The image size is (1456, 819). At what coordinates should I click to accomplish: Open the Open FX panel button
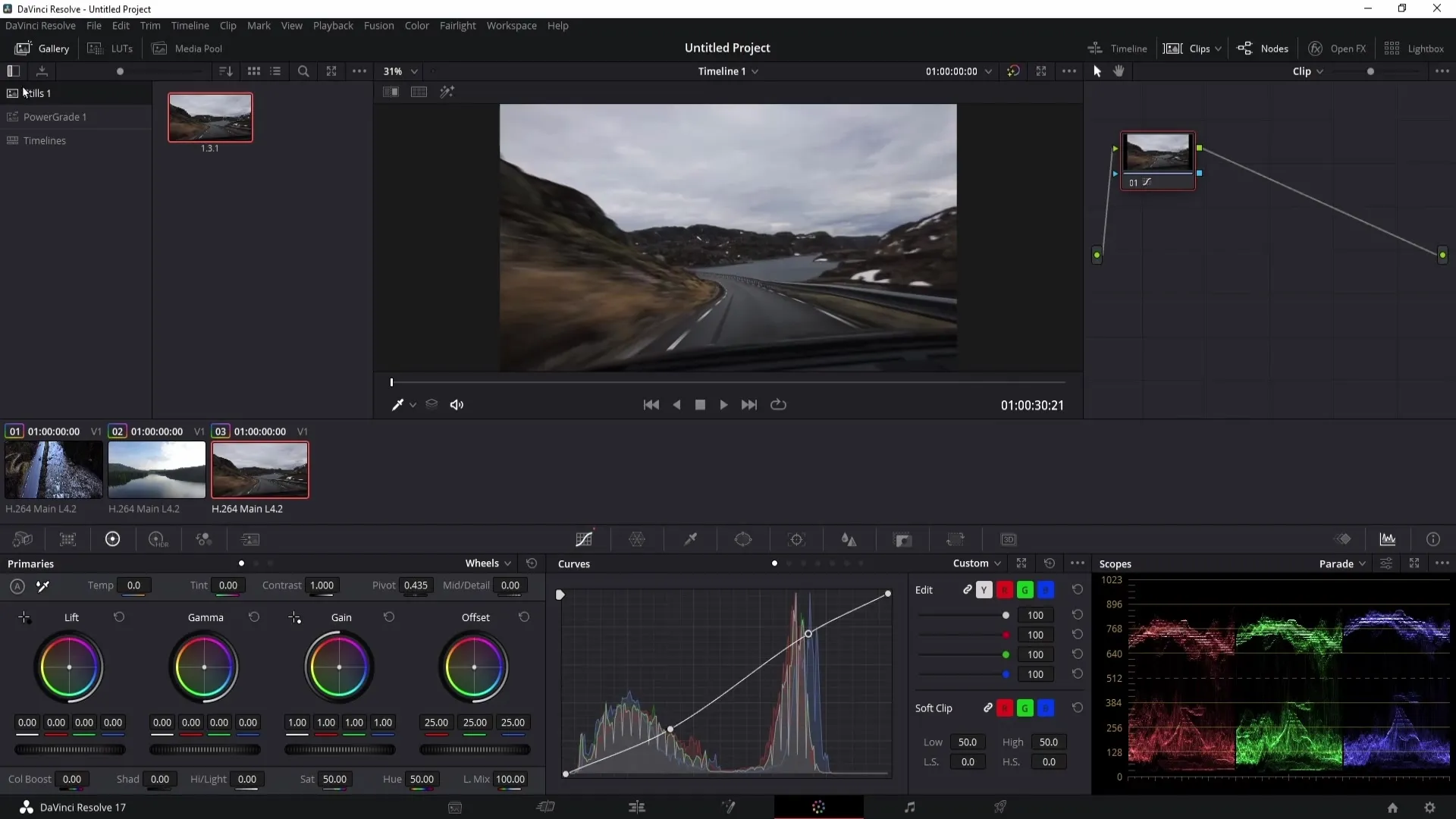click(1337, 49)
